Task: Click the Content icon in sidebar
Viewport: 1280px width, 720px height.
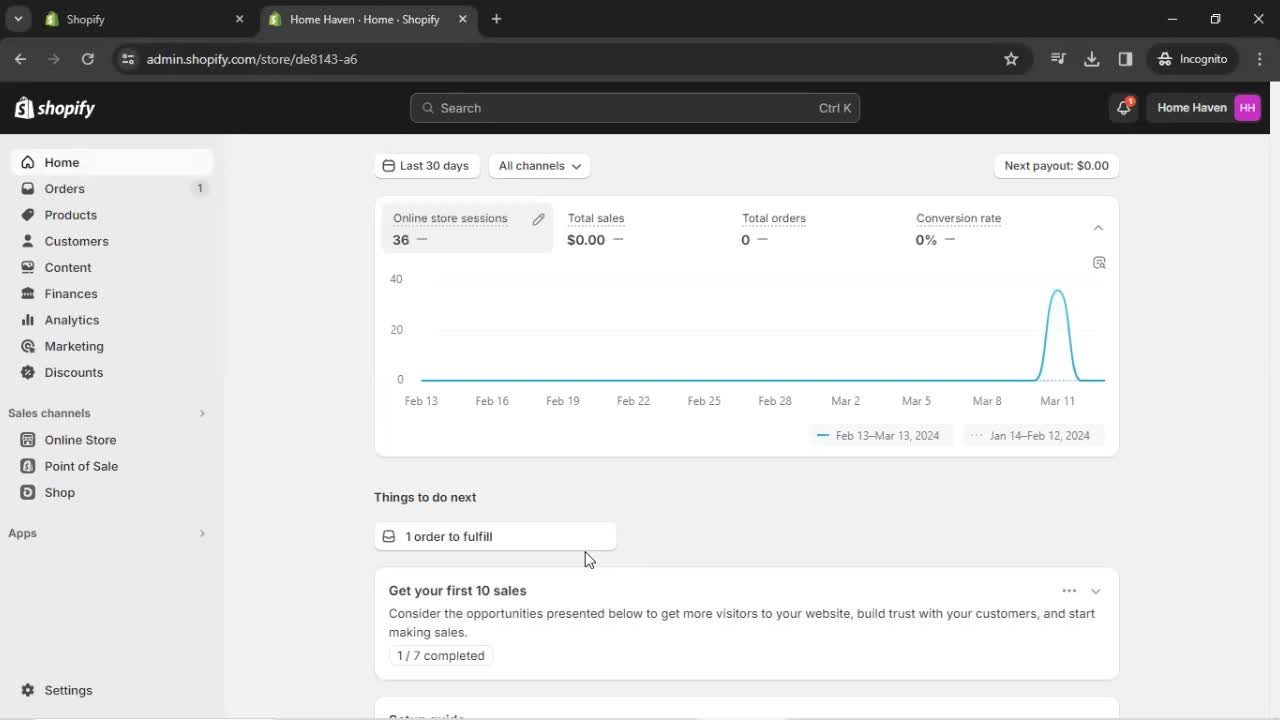Action: [28, 267]
